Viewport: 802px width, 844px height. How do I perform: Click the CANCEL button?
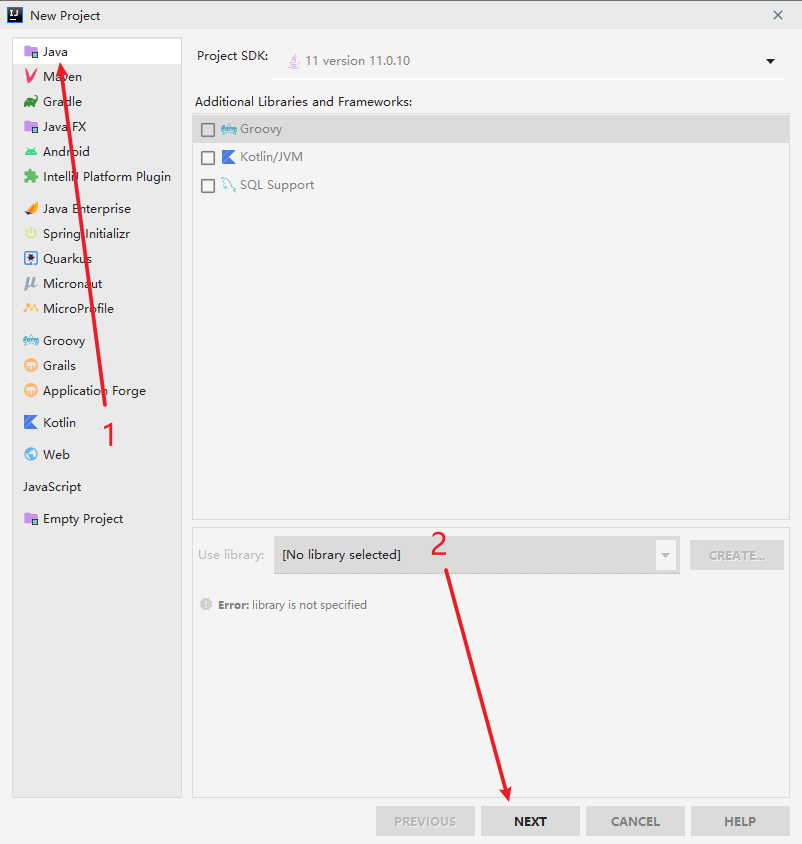point(635,821)
